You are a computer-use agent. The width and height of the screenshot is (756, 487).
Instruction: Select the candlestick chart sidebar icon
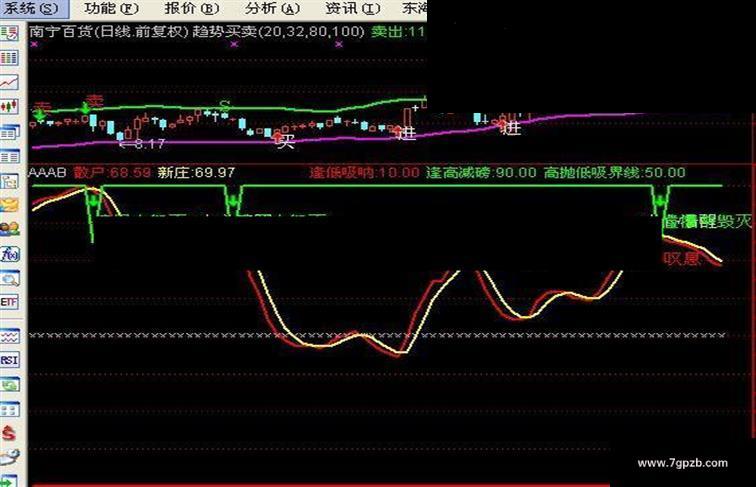10,107
